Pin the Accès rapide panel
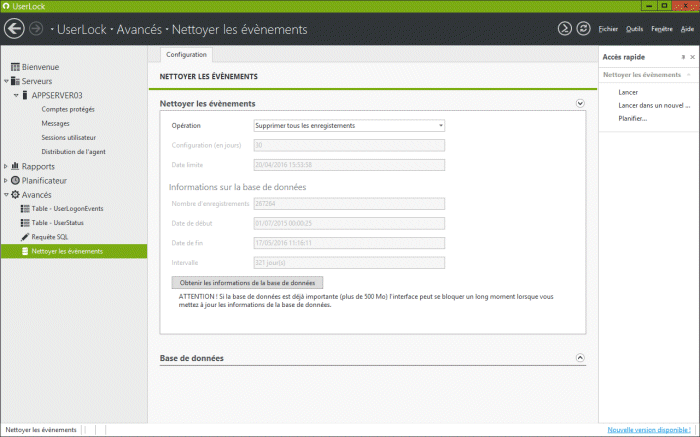 pyautogui.click(x=683, y=57)
